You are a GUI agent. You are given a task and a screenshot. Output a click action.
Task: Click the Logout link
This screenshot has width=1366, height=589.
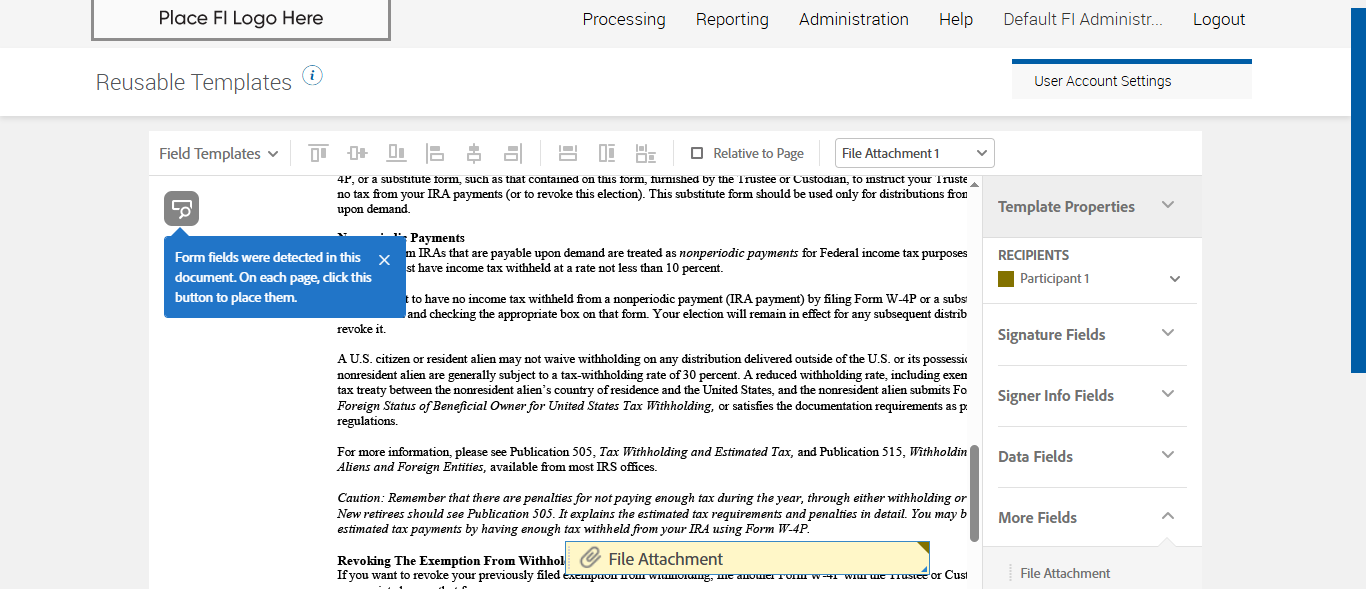coord(1219,19)
